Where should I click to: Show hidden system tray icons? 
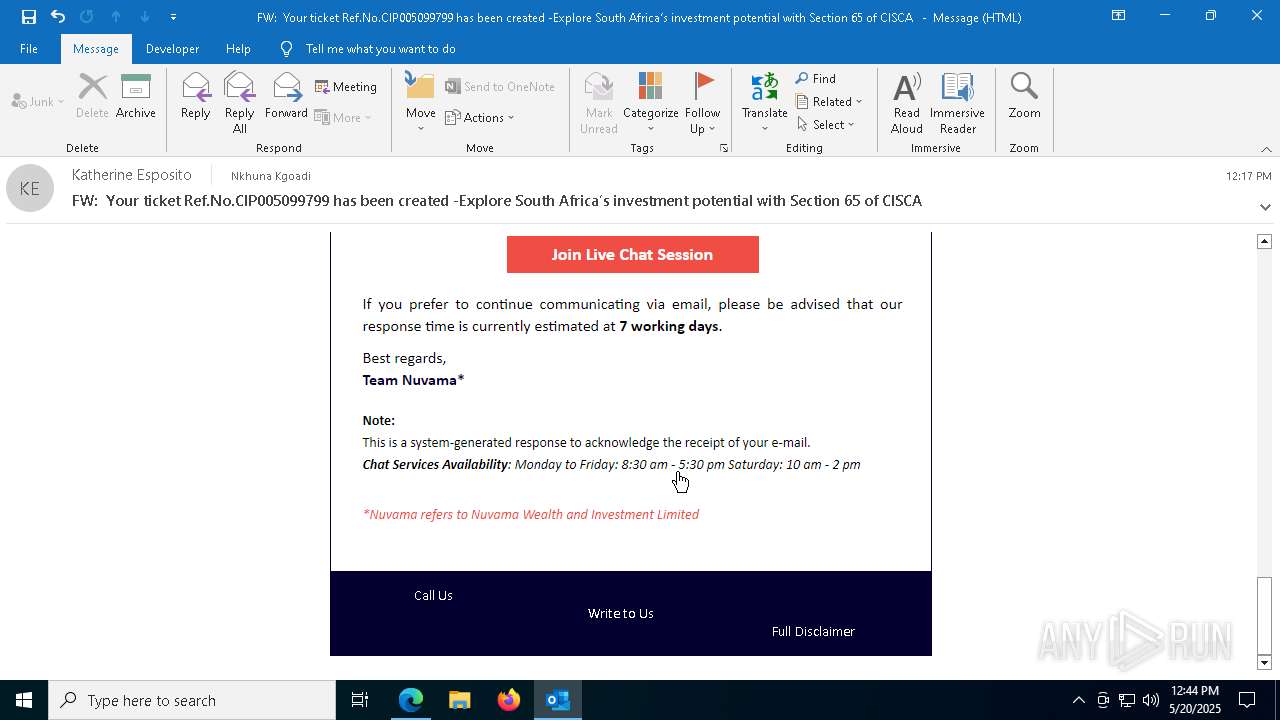(x=1078, y=700)
